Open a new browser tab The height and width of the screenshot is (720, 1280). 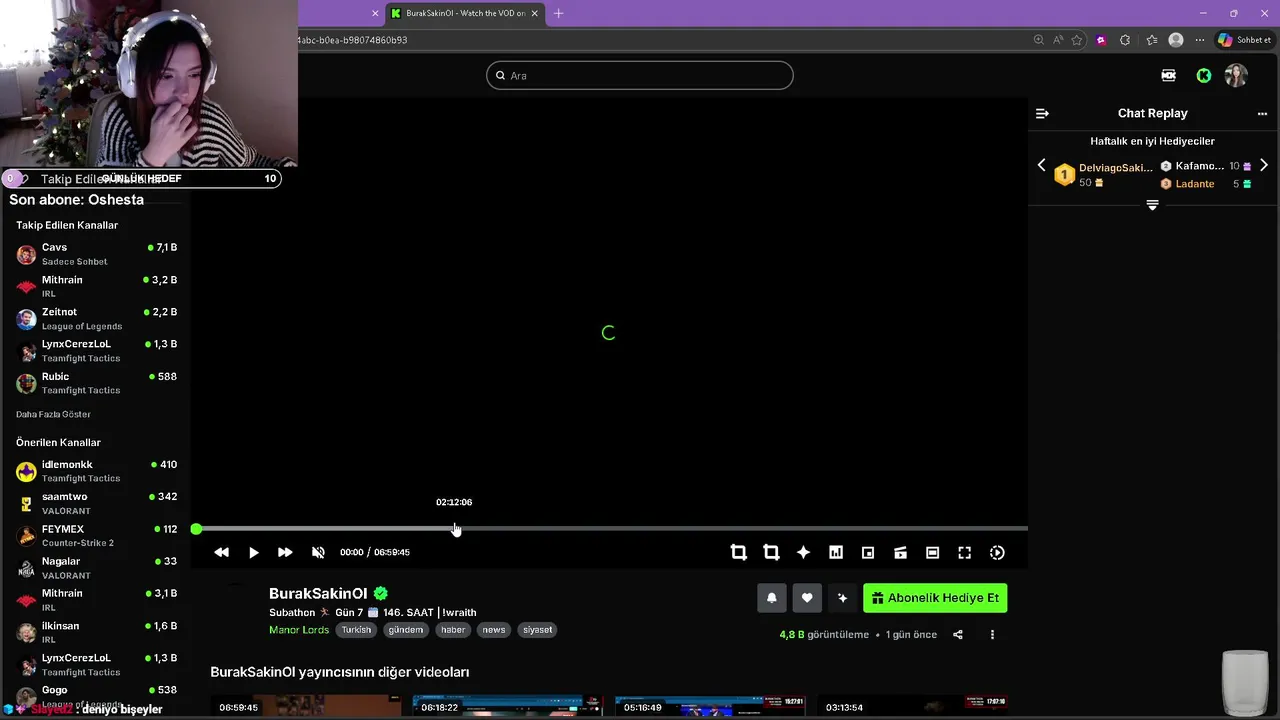(558, 13)
